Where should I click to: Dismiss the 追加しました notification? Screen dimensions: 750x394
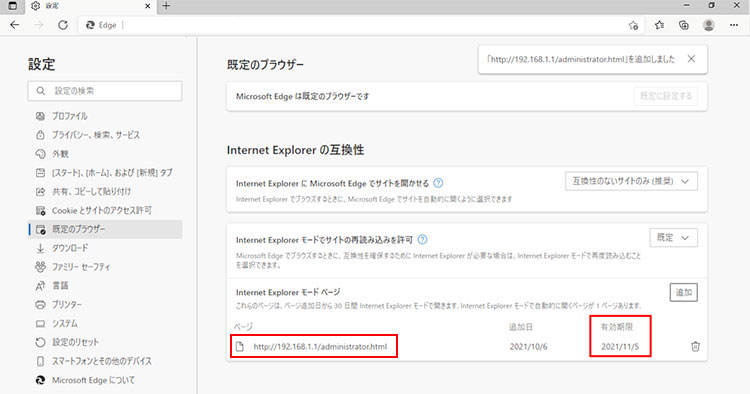691,59
